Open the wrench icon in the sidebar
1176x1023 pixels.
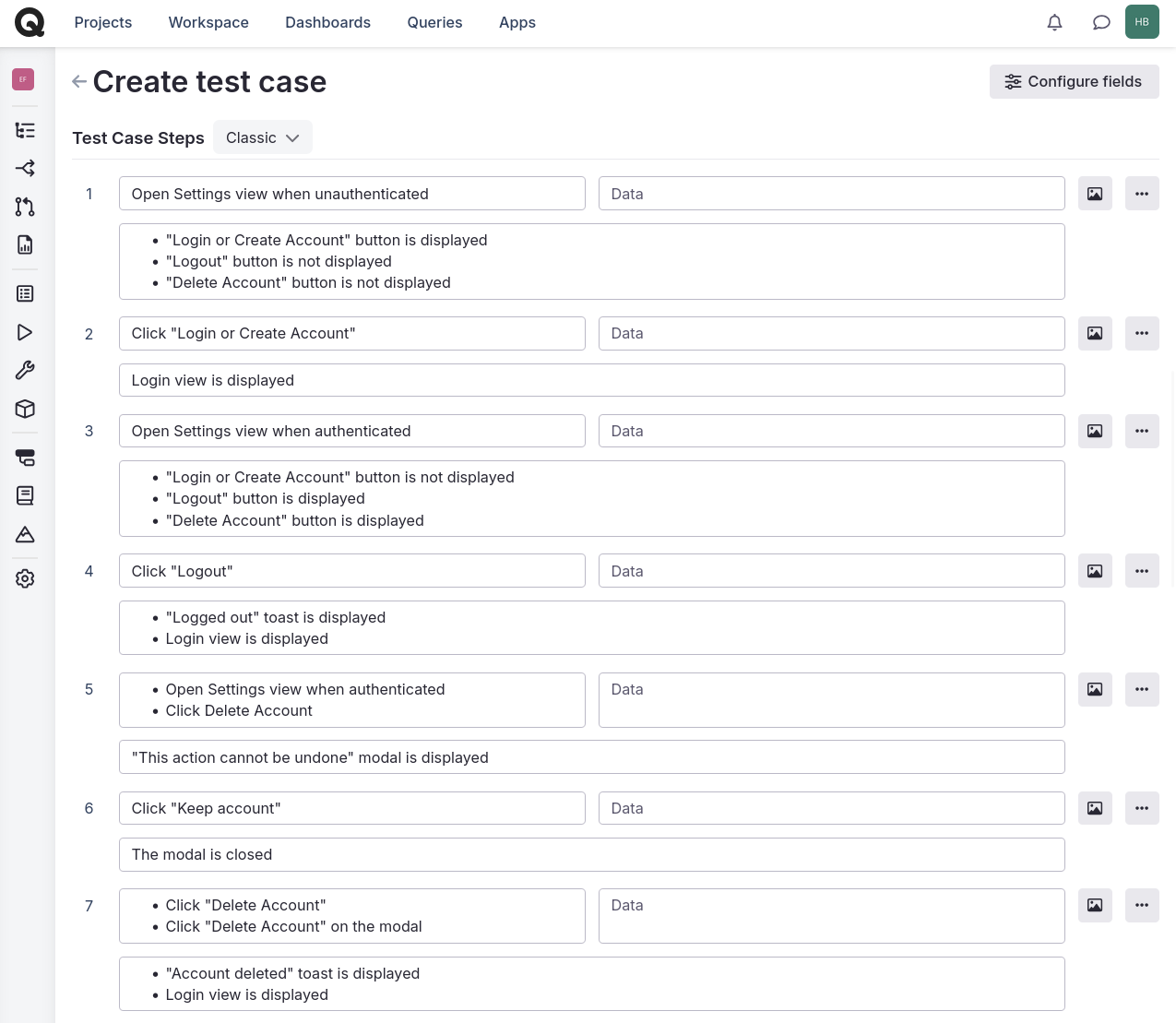click(25, 371)
